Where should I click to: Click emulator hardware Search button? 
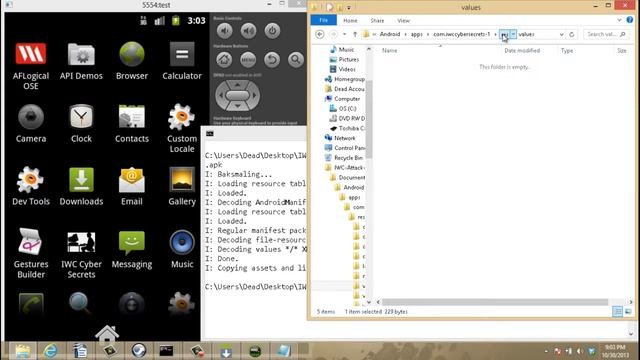coord(296,60)
